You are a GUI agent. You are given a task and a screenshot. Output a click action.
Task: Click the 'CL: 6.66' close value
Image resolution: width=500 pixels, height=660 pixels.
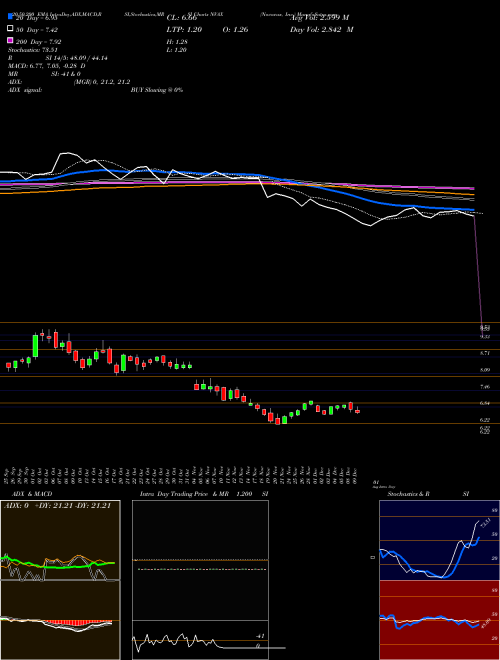(182, 18)
